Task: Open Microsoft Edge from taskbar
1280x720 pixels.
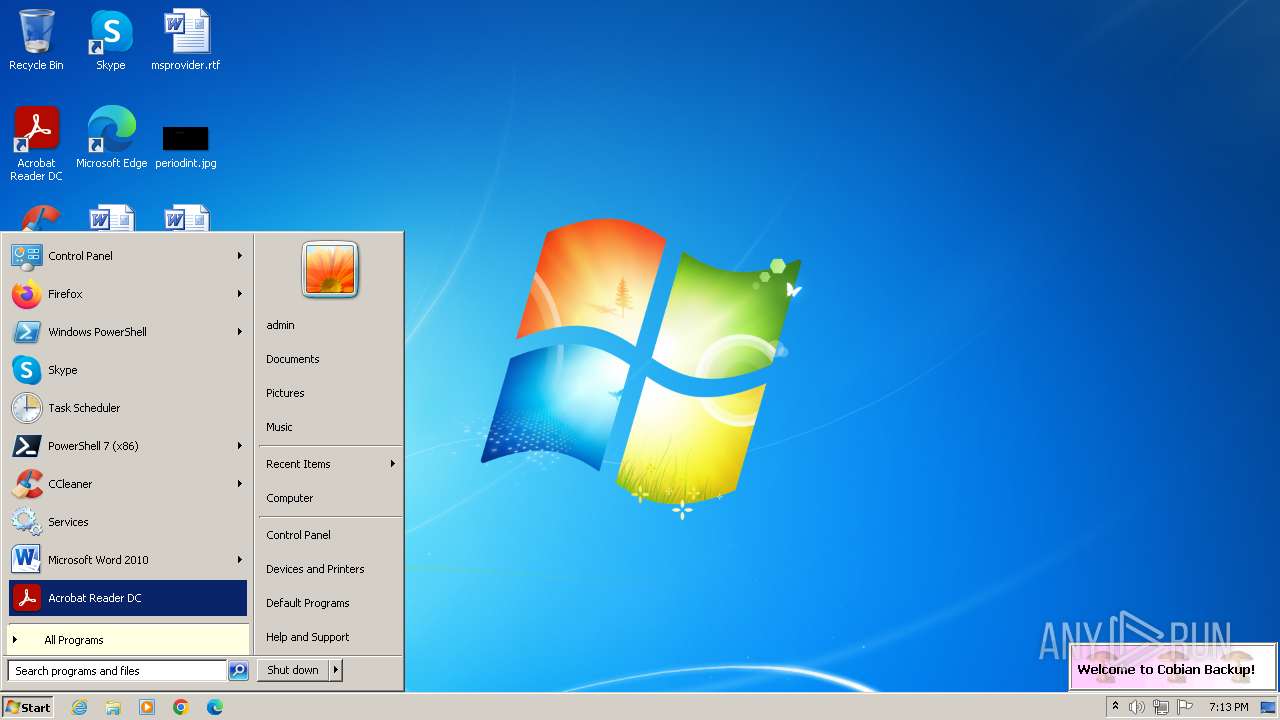Action: point(215,707)
